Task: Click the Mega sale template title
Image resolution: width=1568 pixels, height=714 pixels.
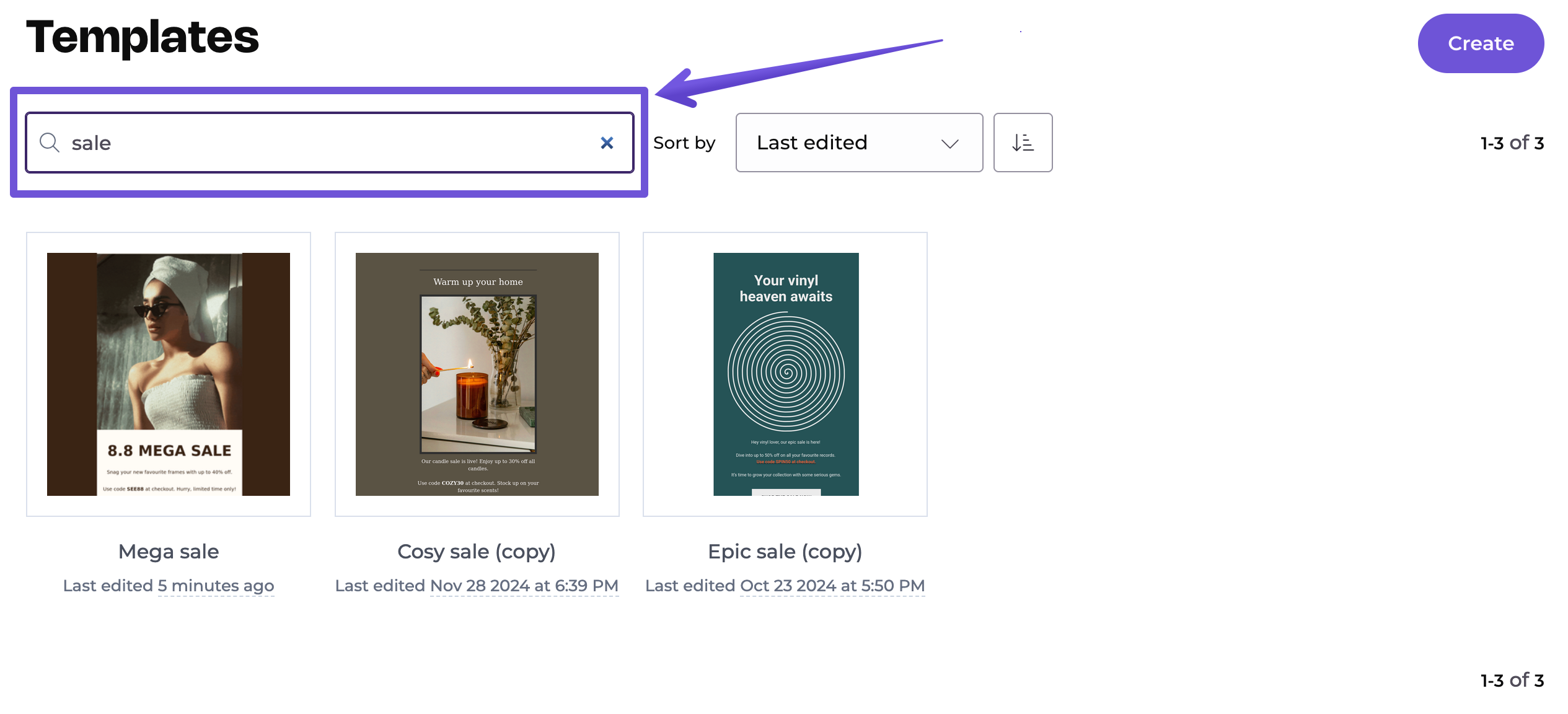Action: (x=169, y=551)
